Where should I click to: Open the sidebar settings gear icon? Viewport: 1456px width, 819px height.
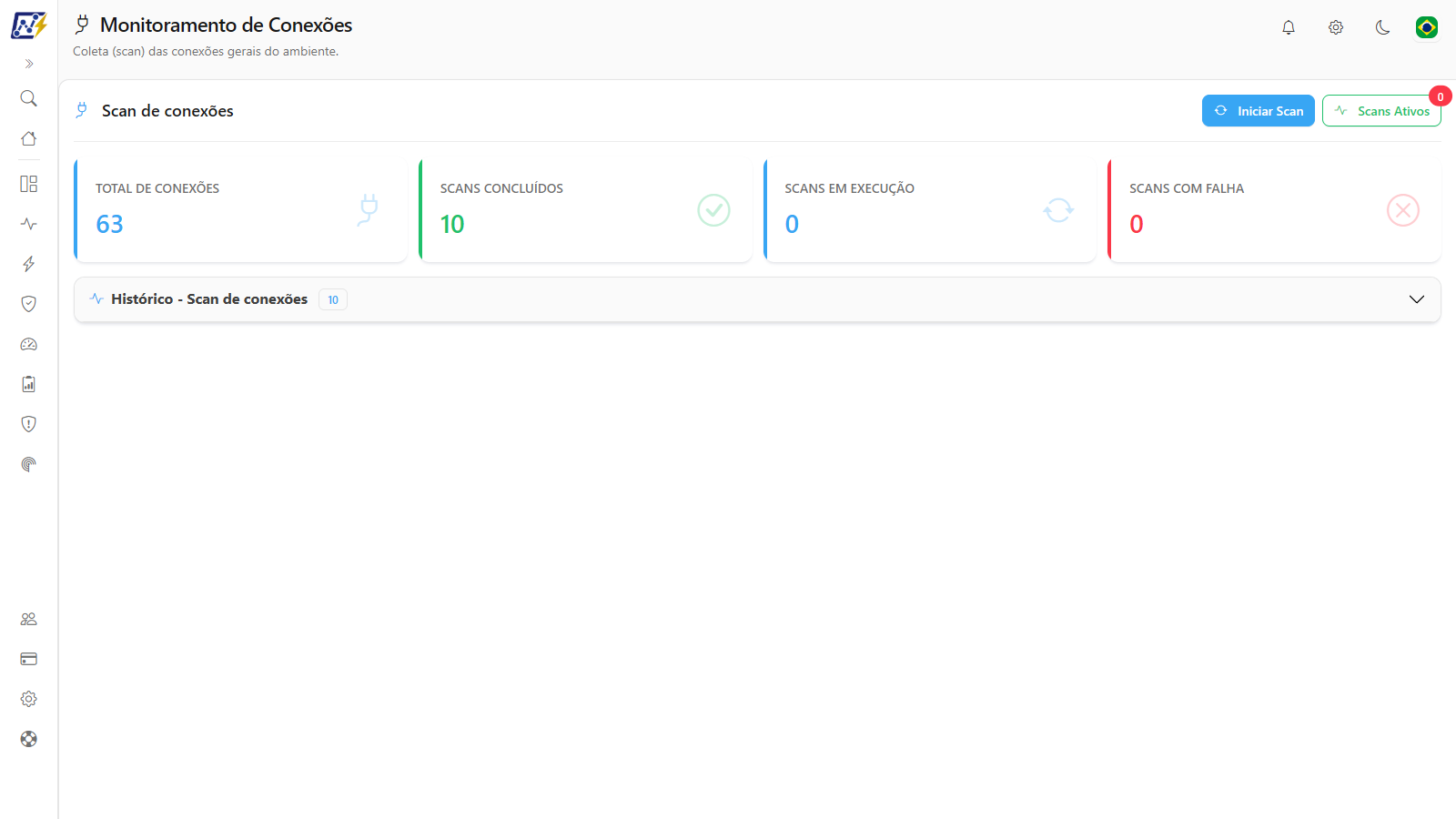pos(29,699)
